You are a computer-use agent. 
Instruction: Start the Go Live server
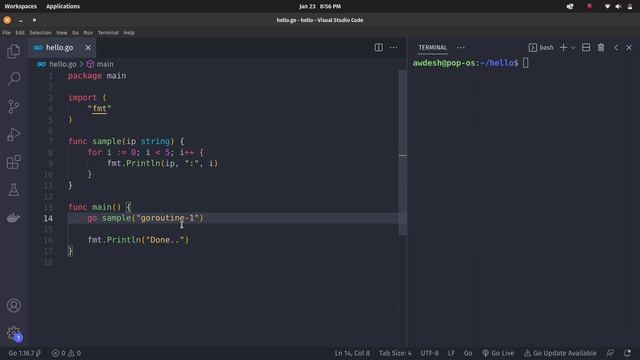[x=498, y=353]
